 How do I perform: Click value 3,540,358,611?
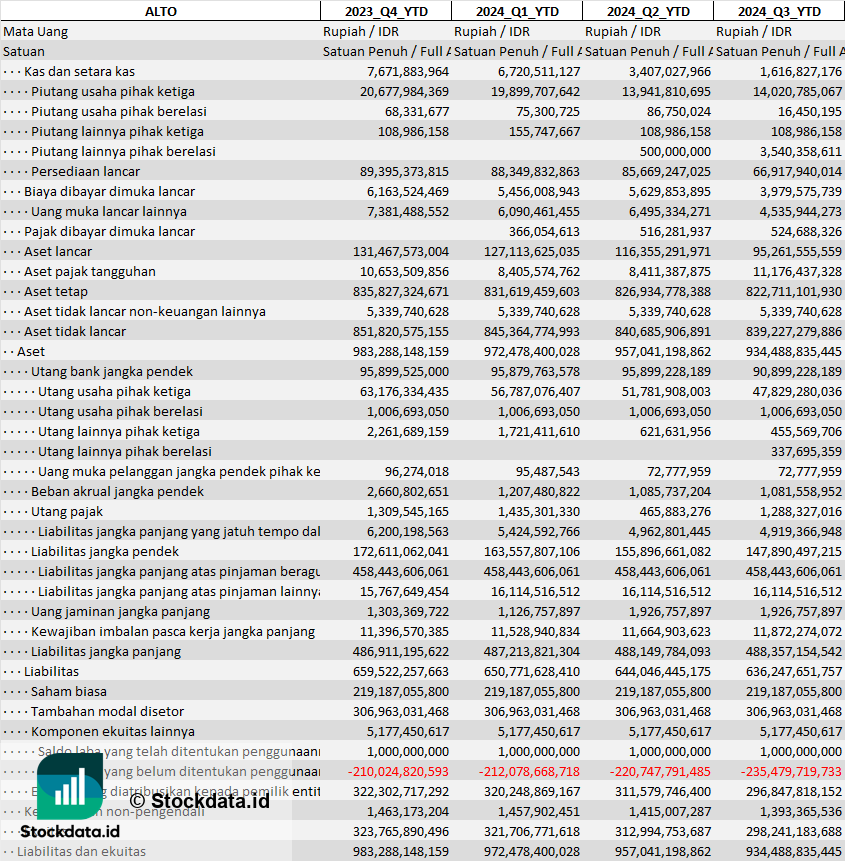click(x=801, y=152)
